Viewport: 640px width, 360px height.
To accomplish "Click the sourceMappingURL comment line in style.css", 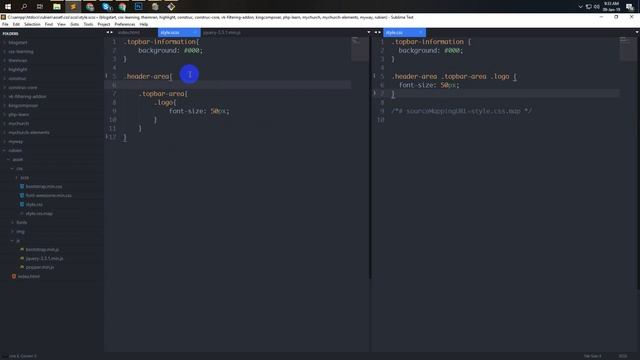I will (x=461, y=111).
